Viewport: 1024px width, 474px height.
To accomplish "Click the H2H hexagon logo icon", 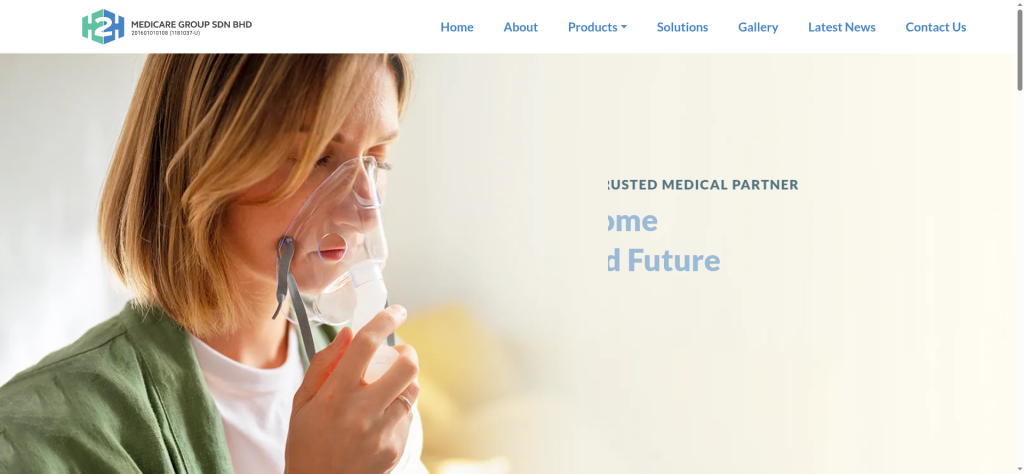I will pyautogui.click(x=103, y=27).
